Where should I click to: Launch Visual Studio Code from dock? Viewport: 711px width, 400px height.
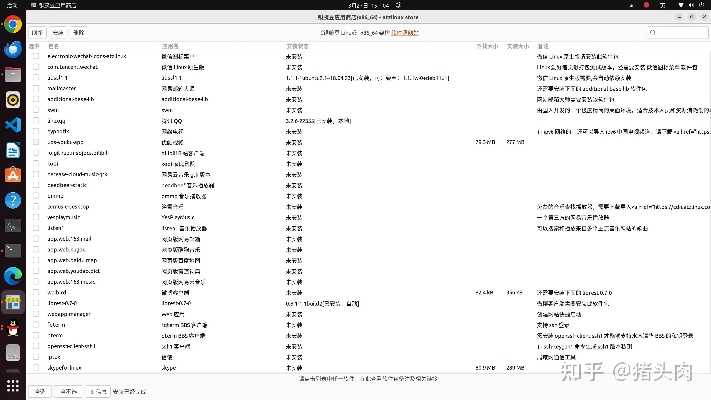(13, 125)
